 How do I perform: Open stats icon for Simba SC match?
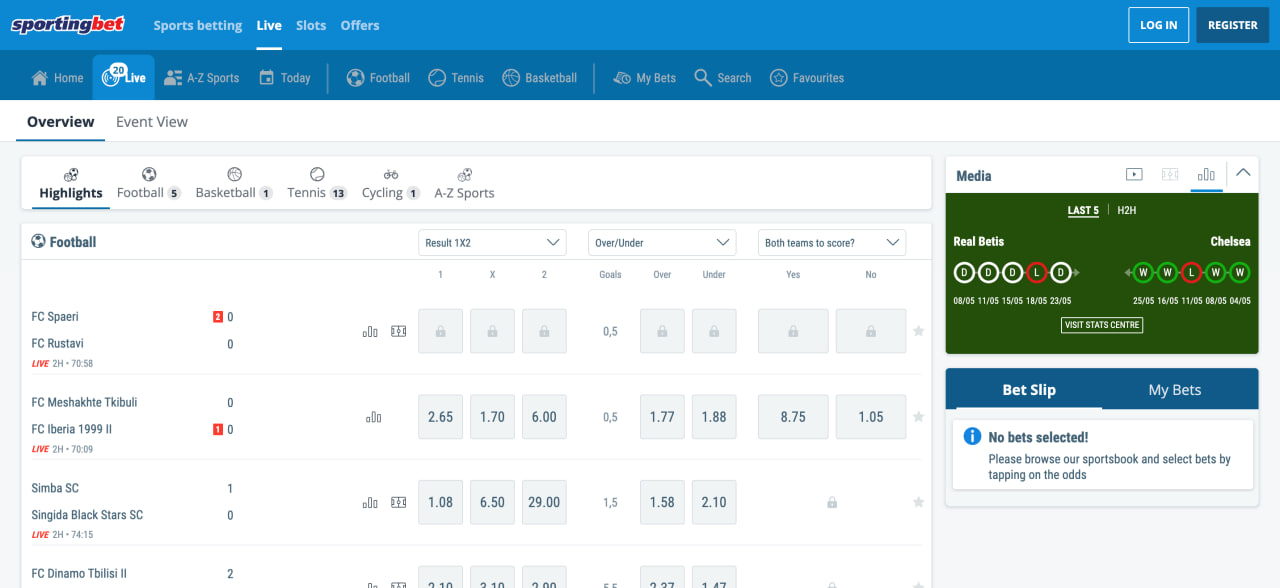(x=370, y=503)
